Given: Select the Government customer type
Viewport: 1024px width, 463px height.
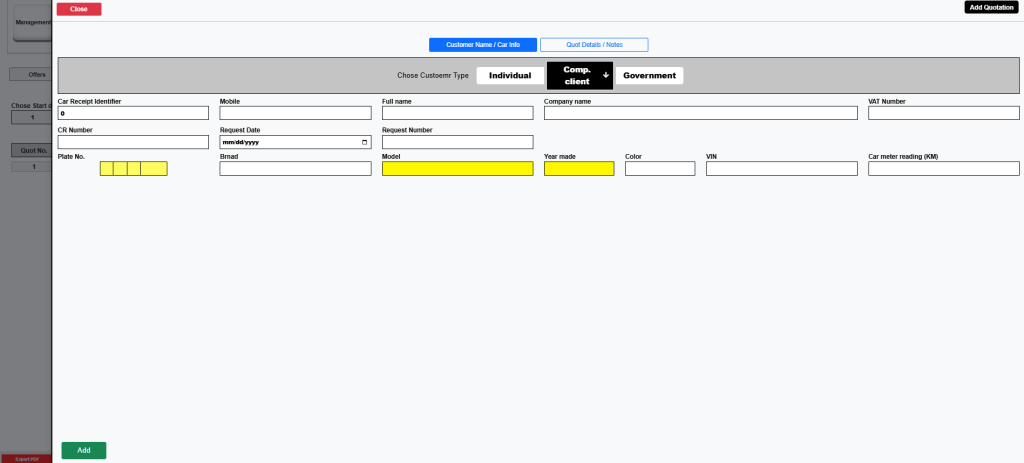Looking at the screenshot, I should (x=649, y=76).
